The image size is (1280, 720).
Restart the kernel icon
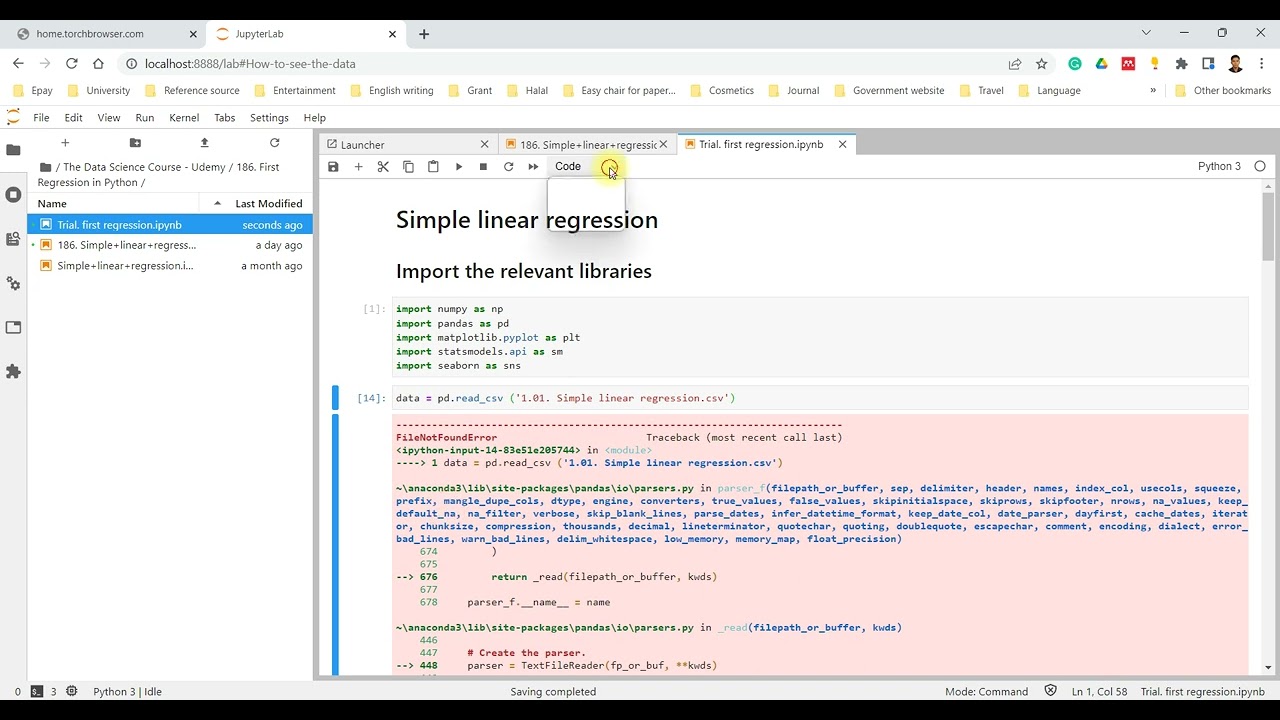coord(508,167)
